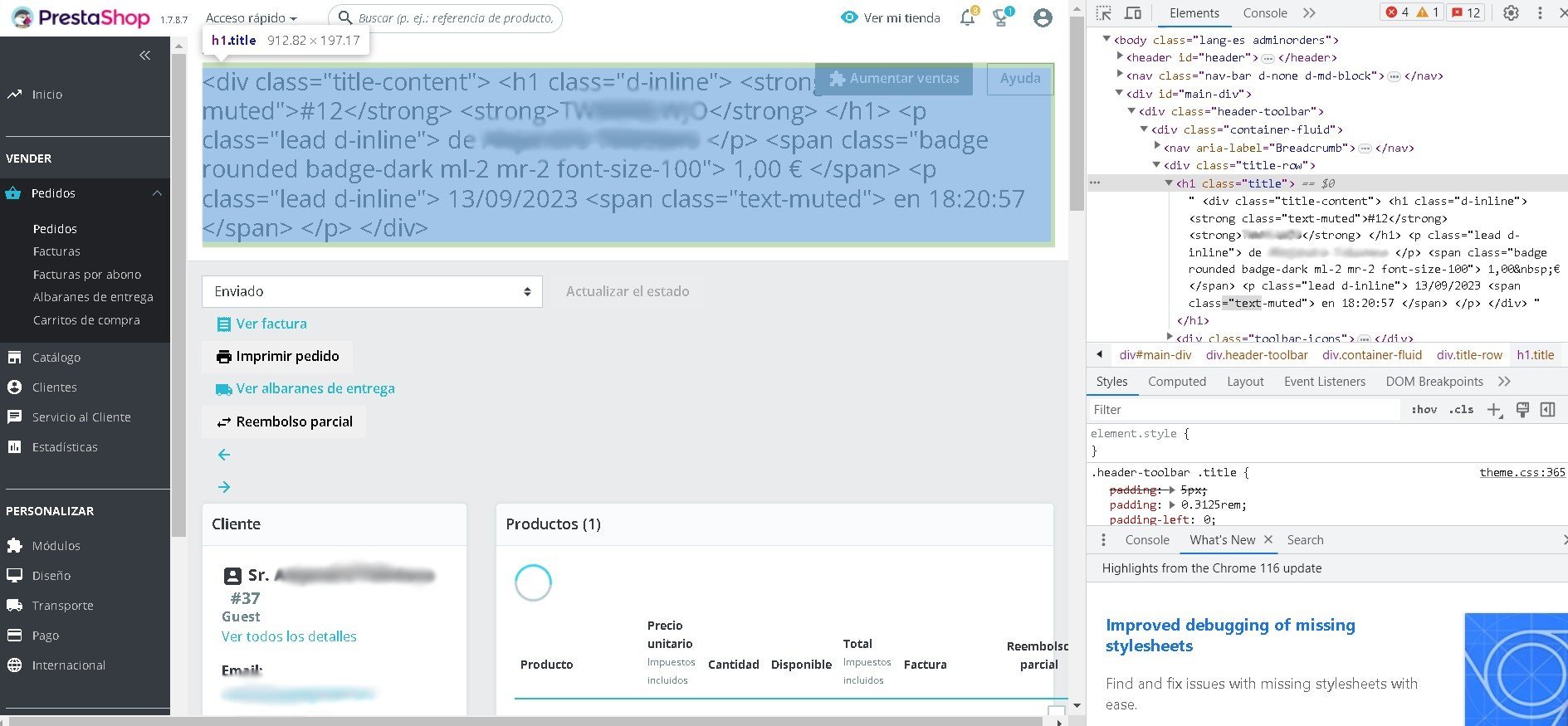This screenshot has width=1568, height=726.
Task: Open the Console tab in DevTools
Action: [x=1265, y=13]
